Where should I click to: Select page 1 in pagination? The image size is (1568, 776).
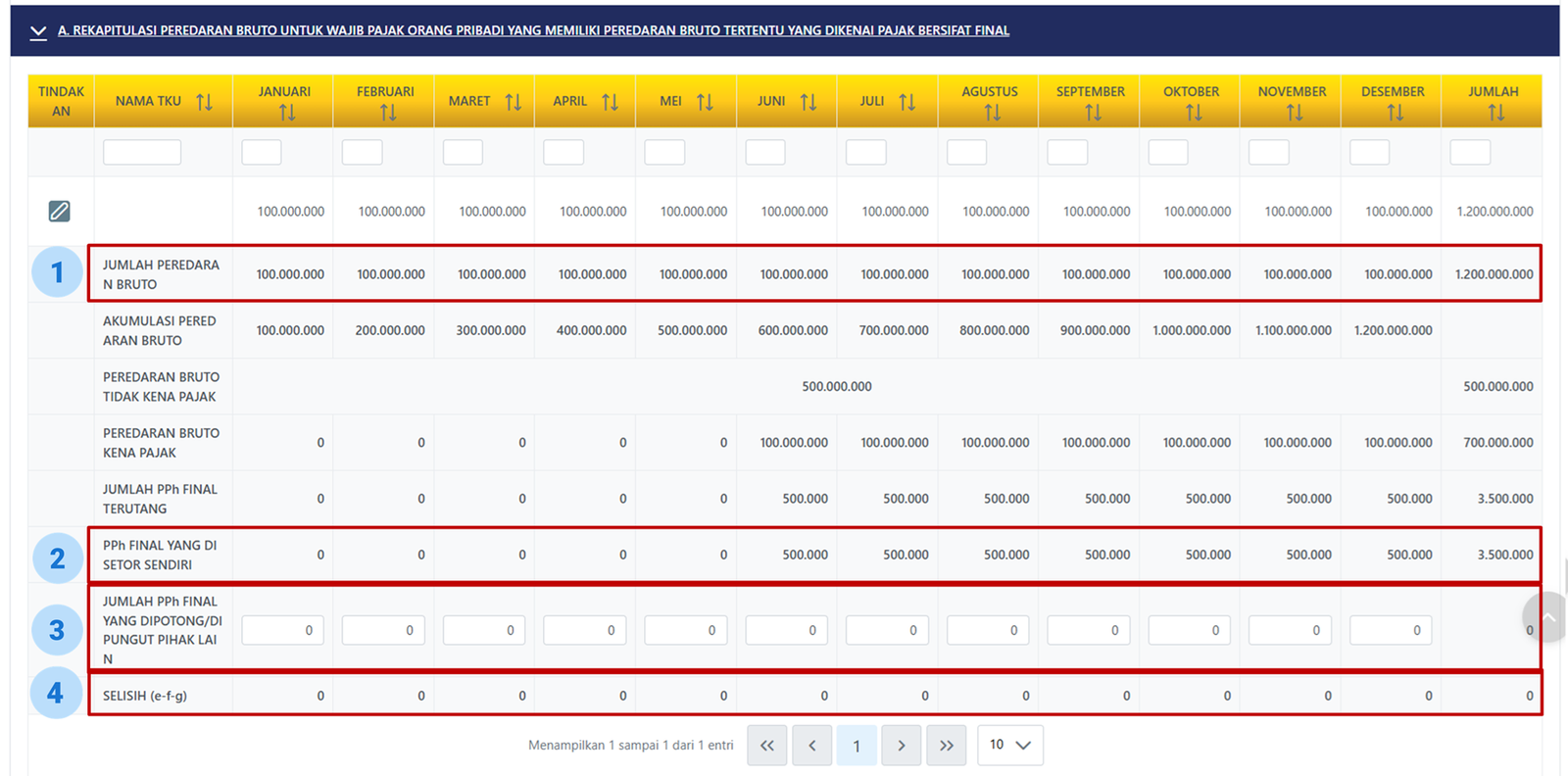click(857, 746)
